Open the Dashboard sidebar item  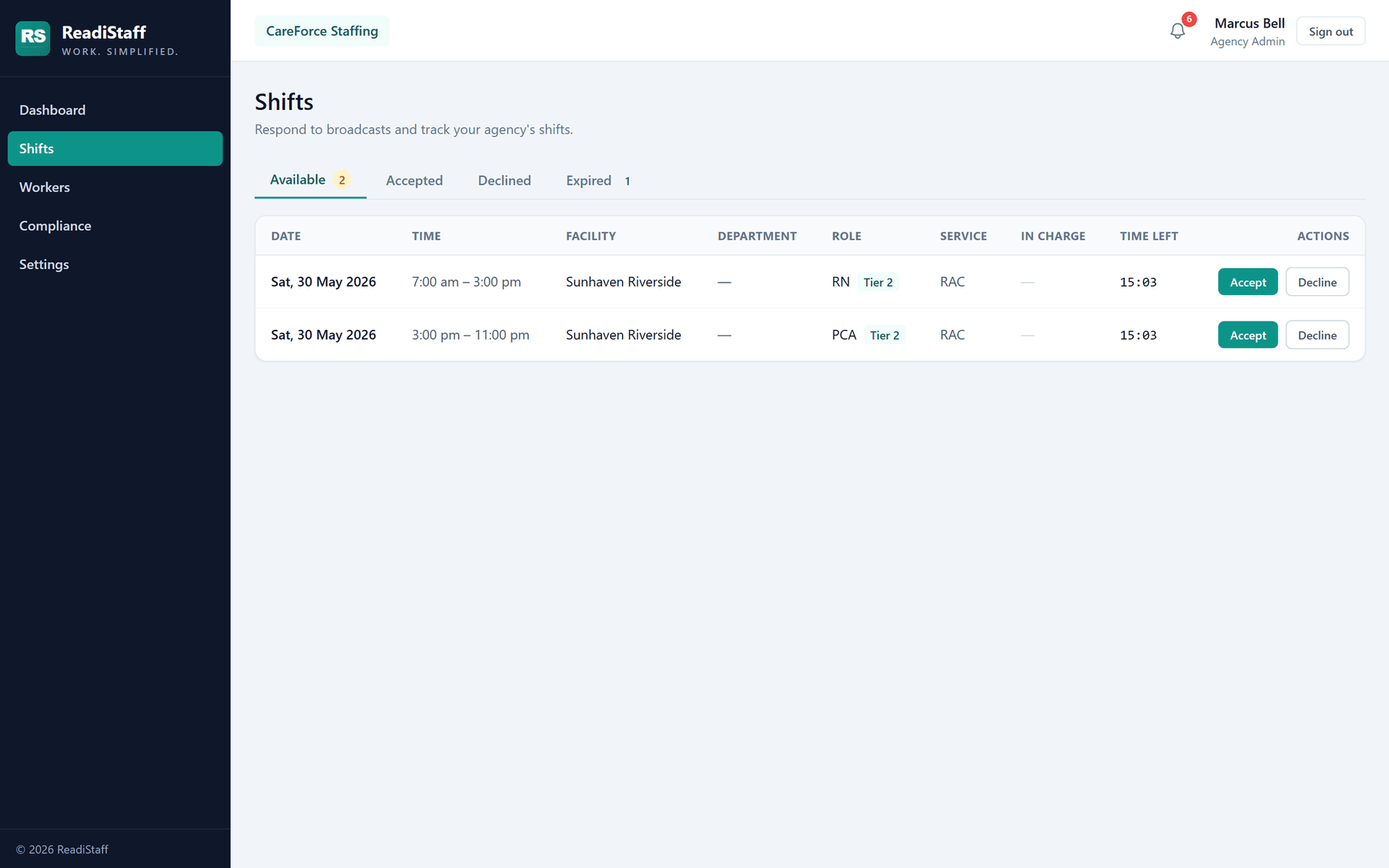(x=115, y=110)
